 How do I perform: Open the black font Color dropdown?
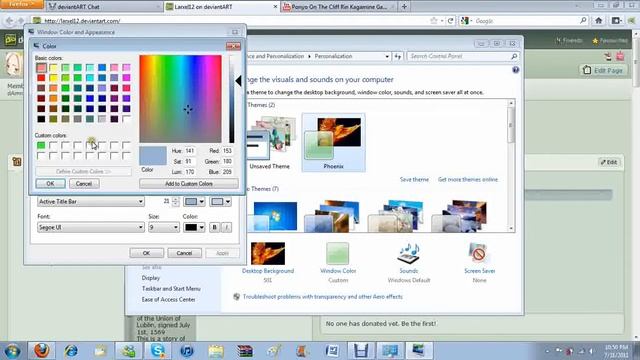pyautogui.click(x=194, y=227)
